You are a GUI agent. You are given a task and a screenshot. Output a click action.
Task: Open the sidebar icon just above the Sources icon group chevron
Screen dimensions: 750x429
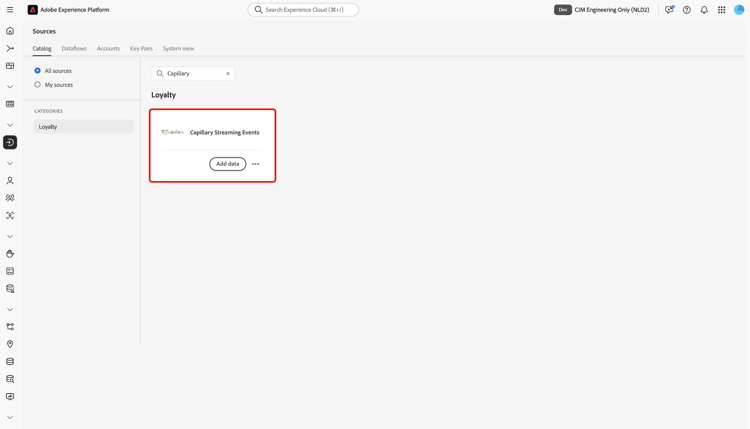pos(10,104)
